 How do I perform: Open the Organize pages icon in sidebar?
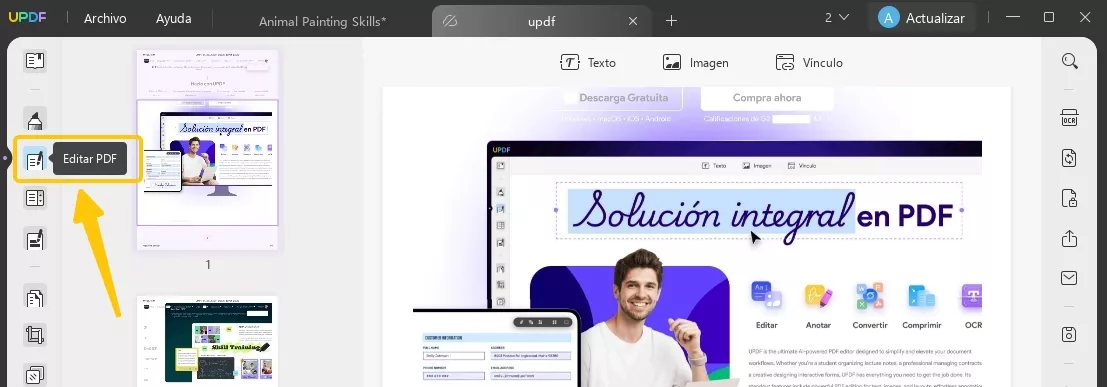tap(35, 297)
